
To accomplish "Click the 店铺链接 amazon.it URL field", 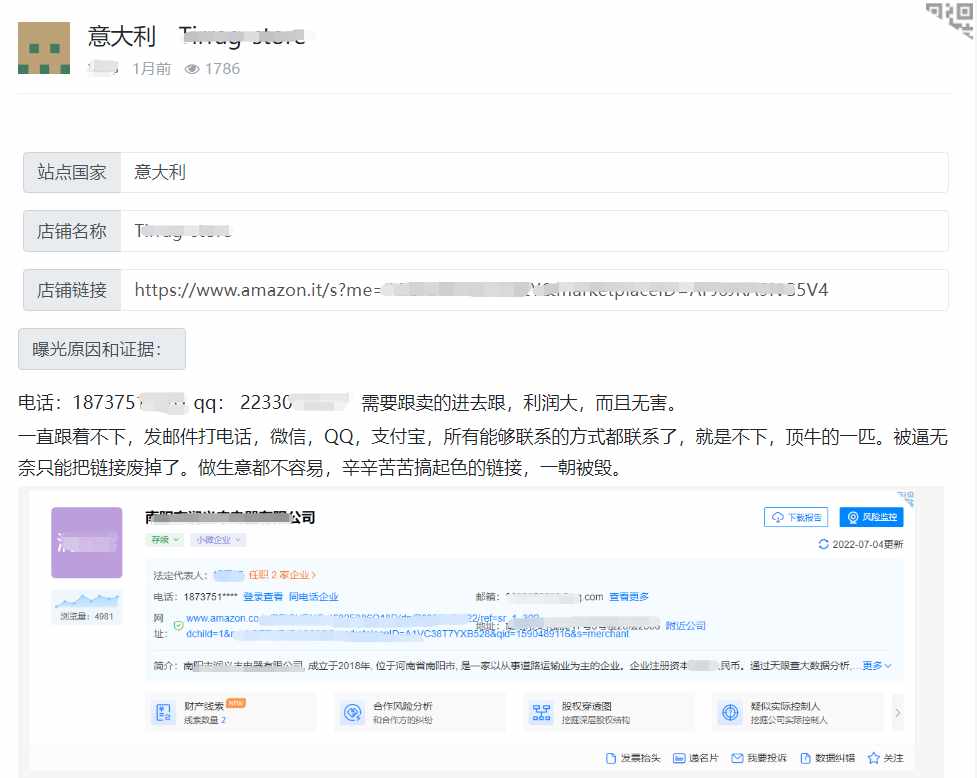I will point(534,290).
